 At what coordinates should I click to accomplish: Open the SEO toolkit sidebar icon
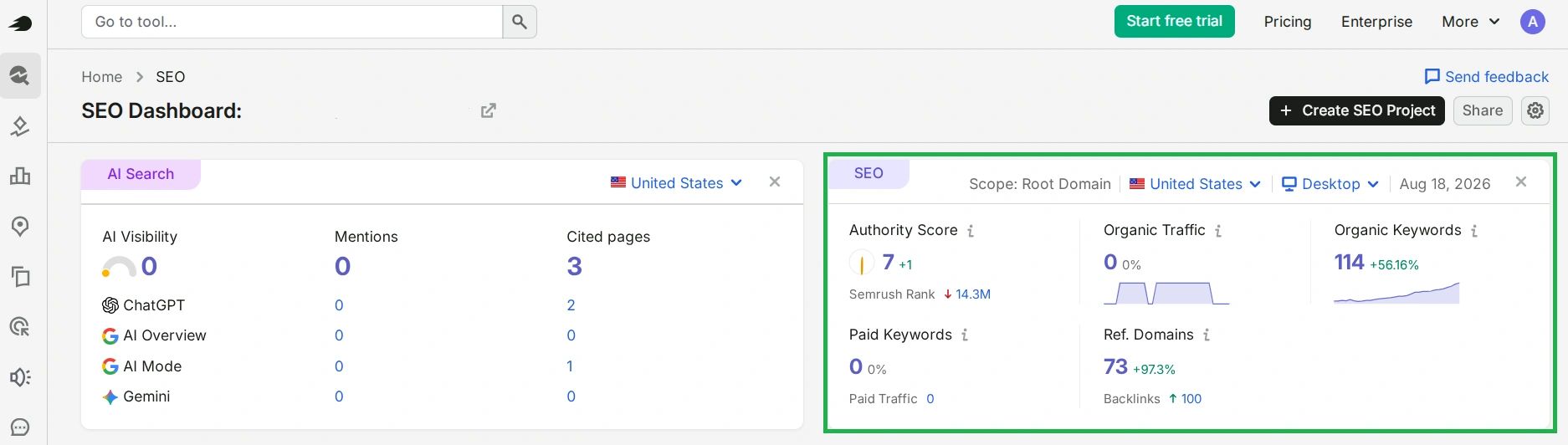click(20, 76)
